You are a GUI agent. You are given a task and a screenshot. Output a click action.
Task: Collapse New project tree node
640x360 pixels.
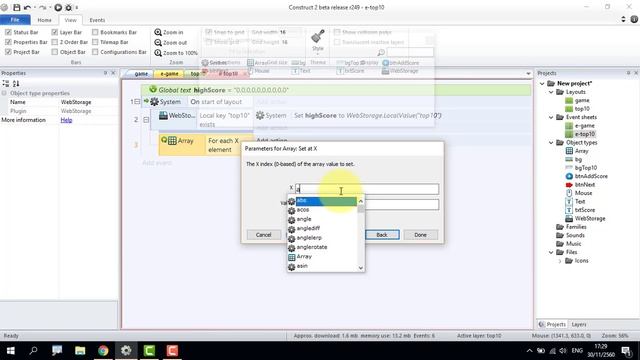tap(542, 84)
